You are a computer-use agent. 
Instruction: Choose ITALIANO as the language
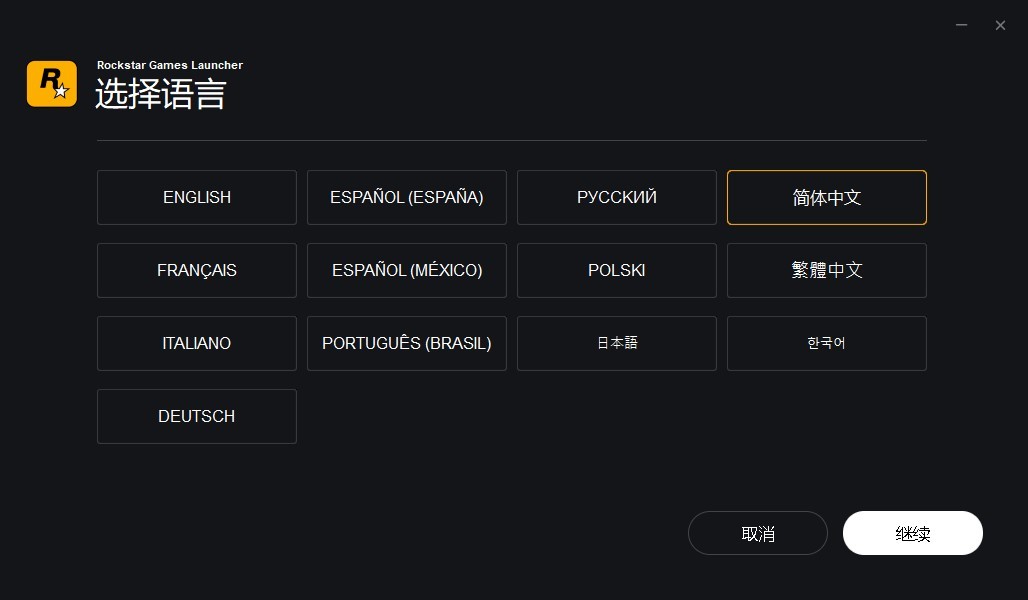(196, 343)
